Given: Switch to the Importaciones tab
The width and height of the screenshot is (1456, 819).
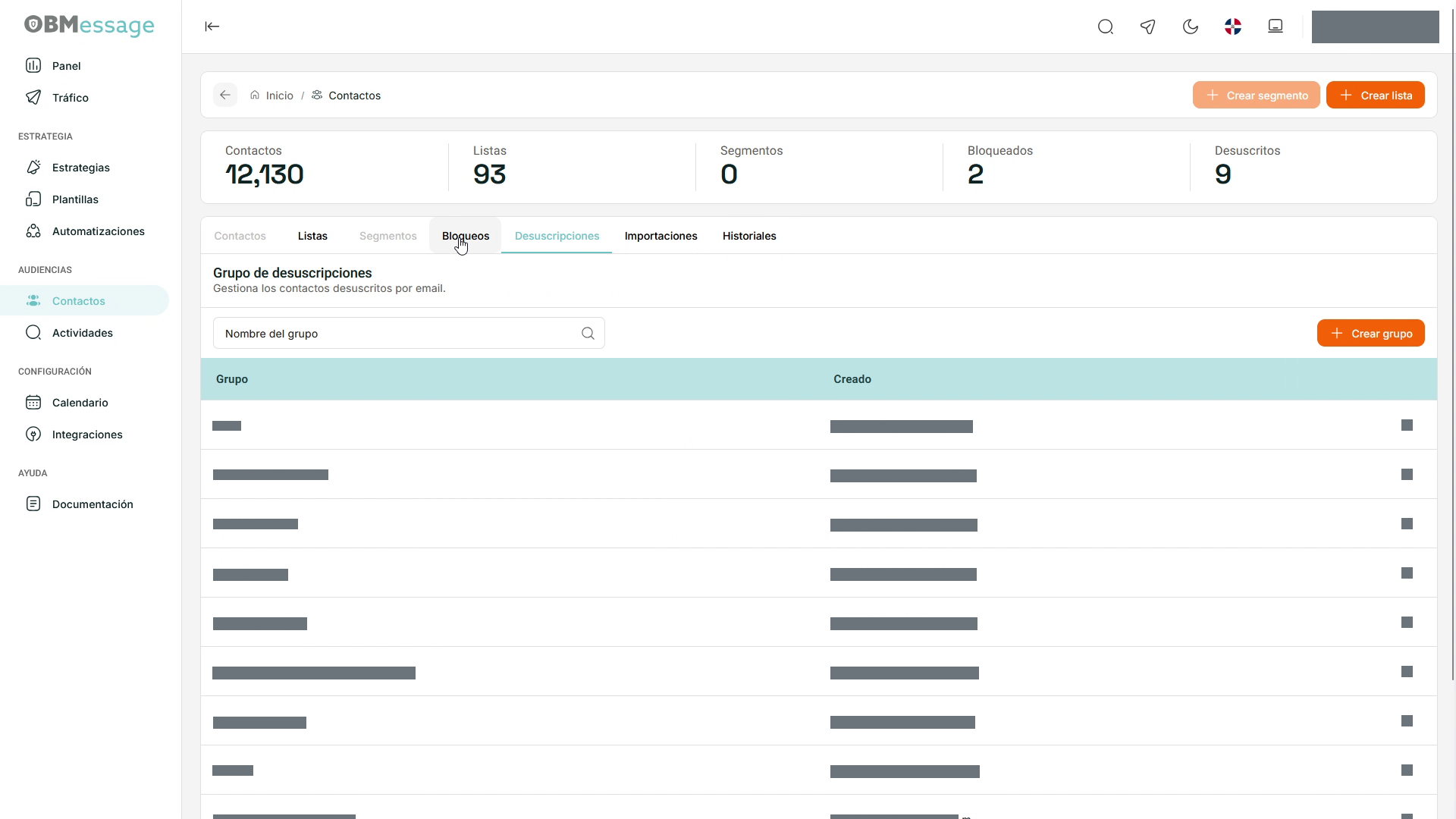Looking at the screenshot, I should 661,236.
